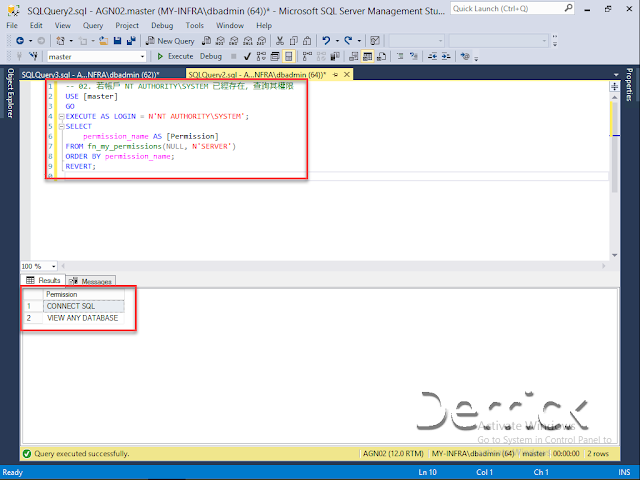Click the Undo arrow icon
This screenshot has width=640, height=480.
coord(326,41)
